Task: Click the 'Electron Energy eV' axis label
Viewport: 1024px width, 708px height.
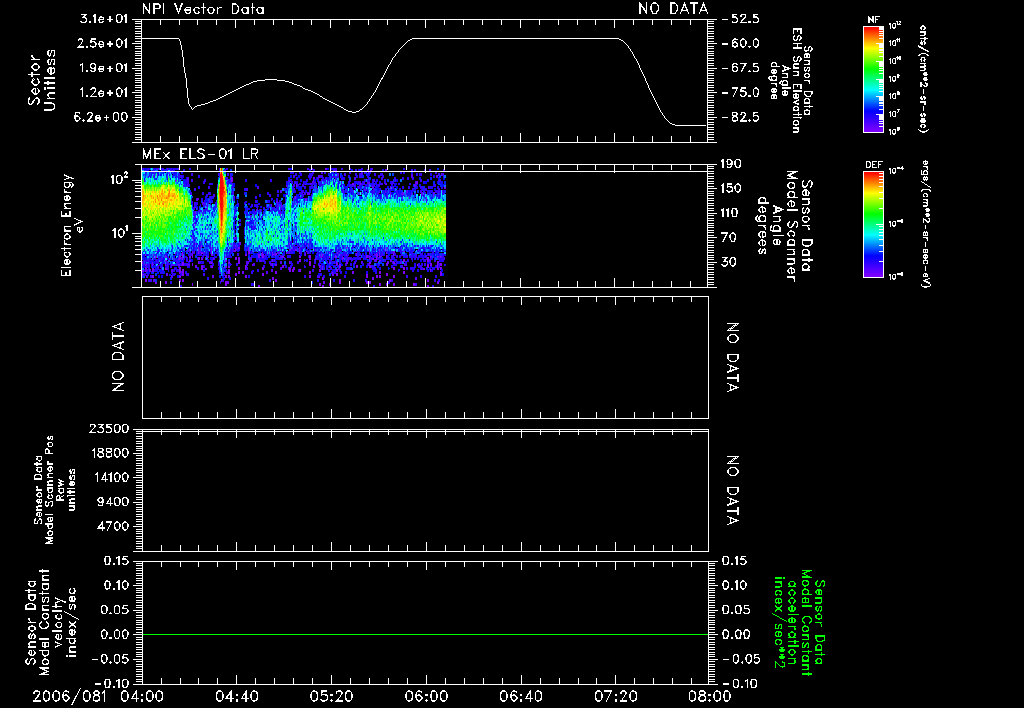Action: tap(72, 225)
